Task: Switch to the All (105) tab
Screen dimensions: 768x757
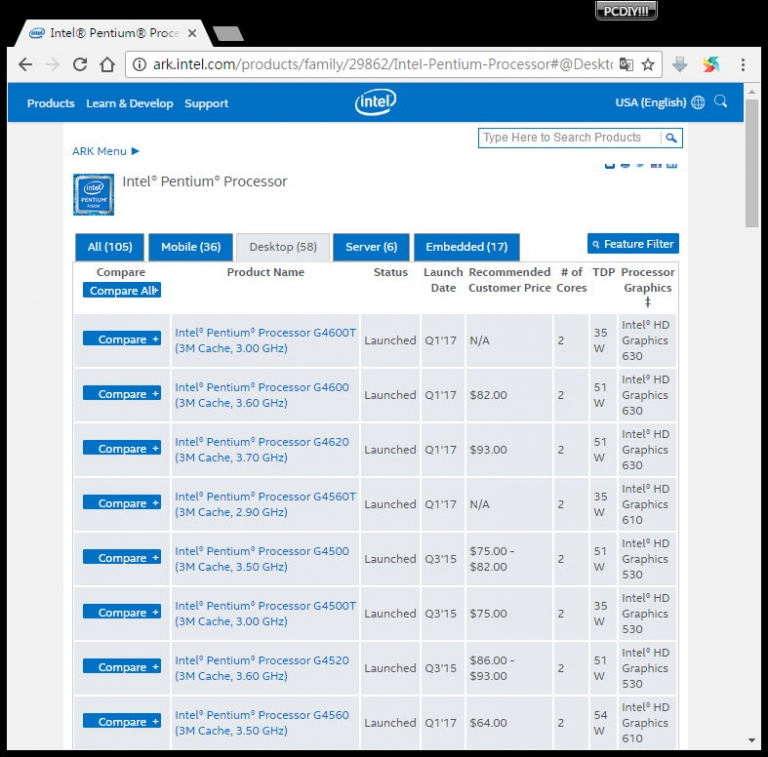Action: pyautogui.click(x=110, y=247)
